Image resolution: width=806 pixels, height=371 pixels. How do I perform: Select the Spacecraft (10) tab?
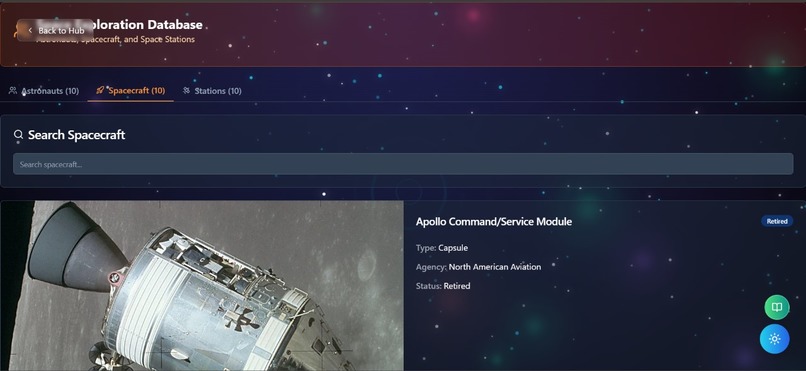[131, 91]
